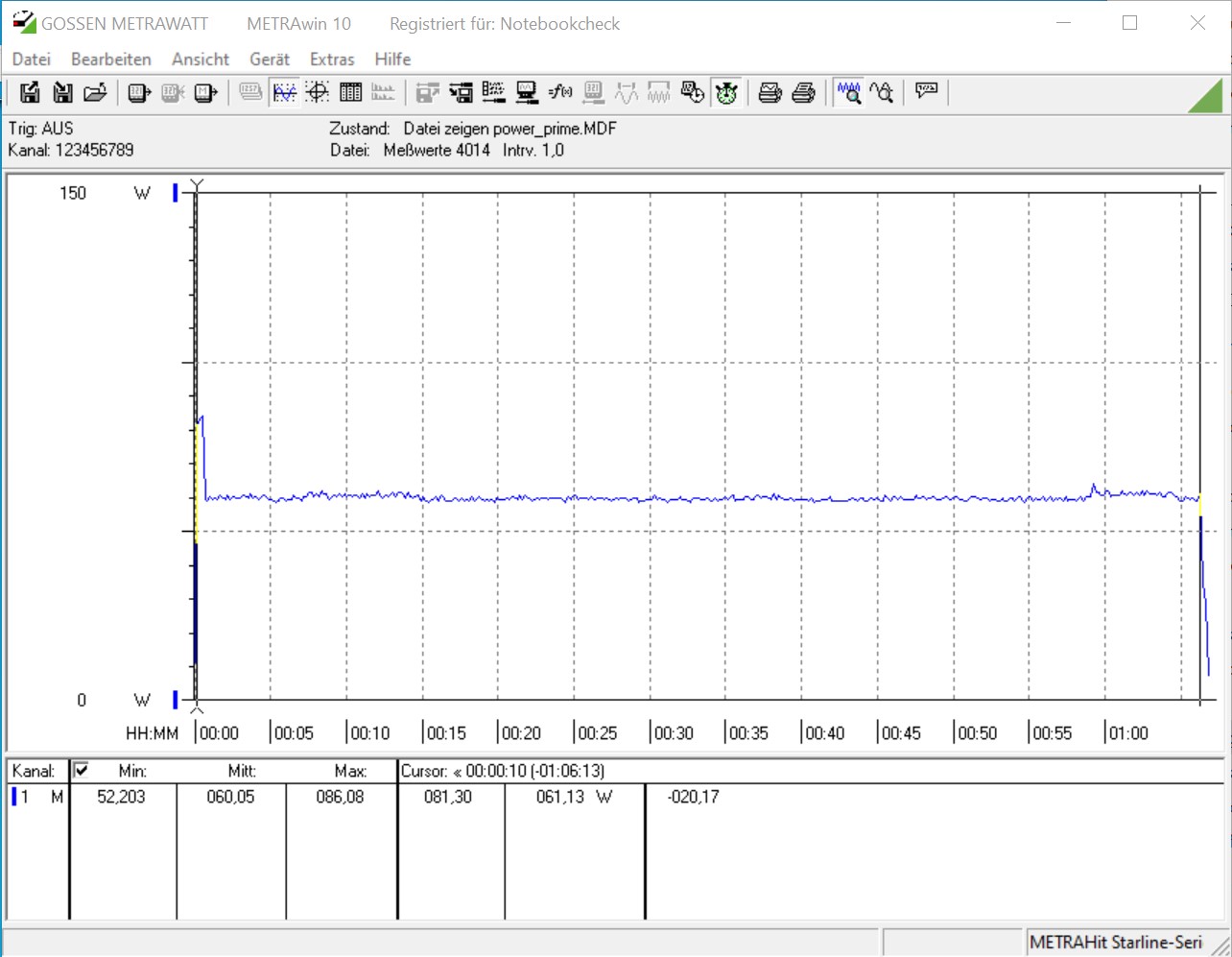This screenshot has width=1232, height=957.
Task: Open the Hilfe menu
Action: (x=392, y=60)
